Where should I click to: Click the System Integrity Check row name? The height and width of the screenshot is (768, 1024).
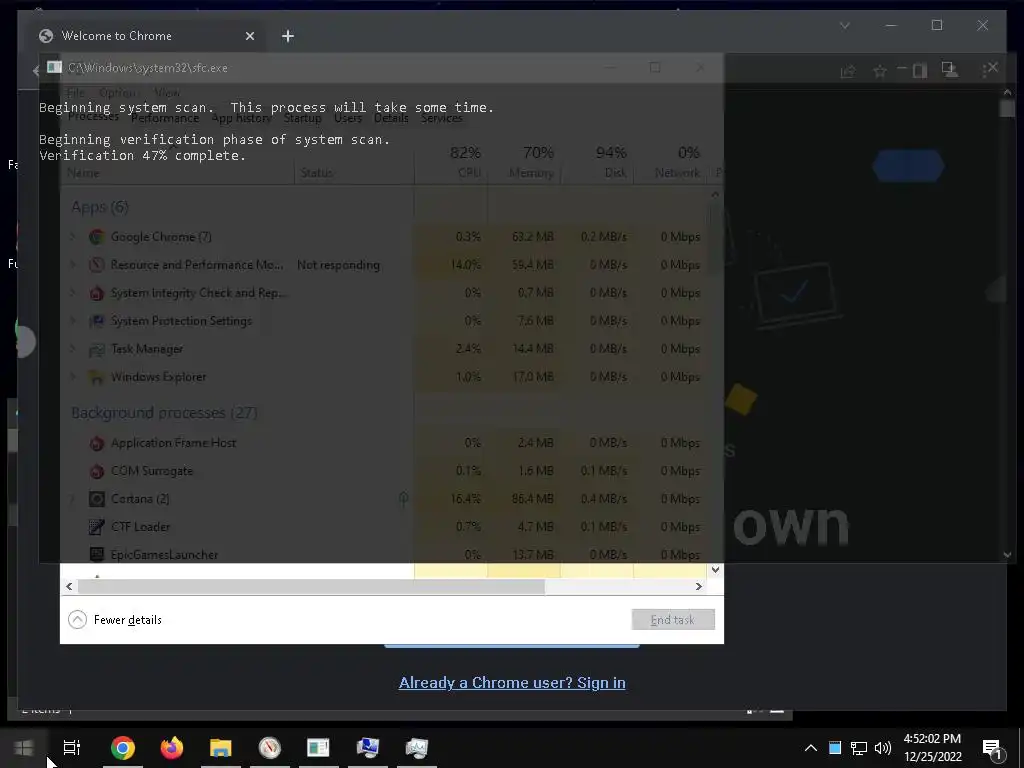coord(199,293)
